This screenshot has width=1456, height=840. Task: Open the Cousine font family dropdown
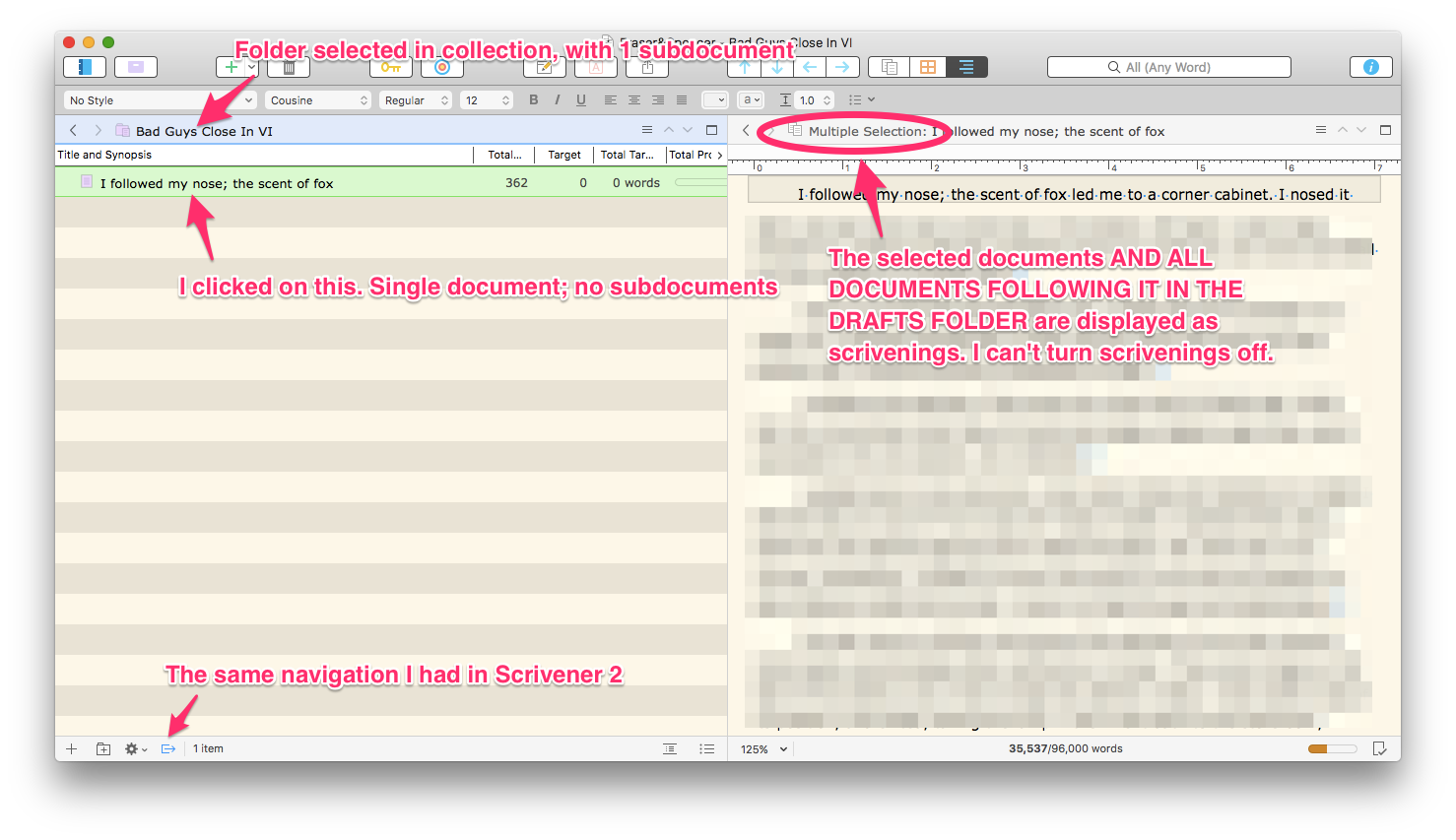[x=318, y=100]
